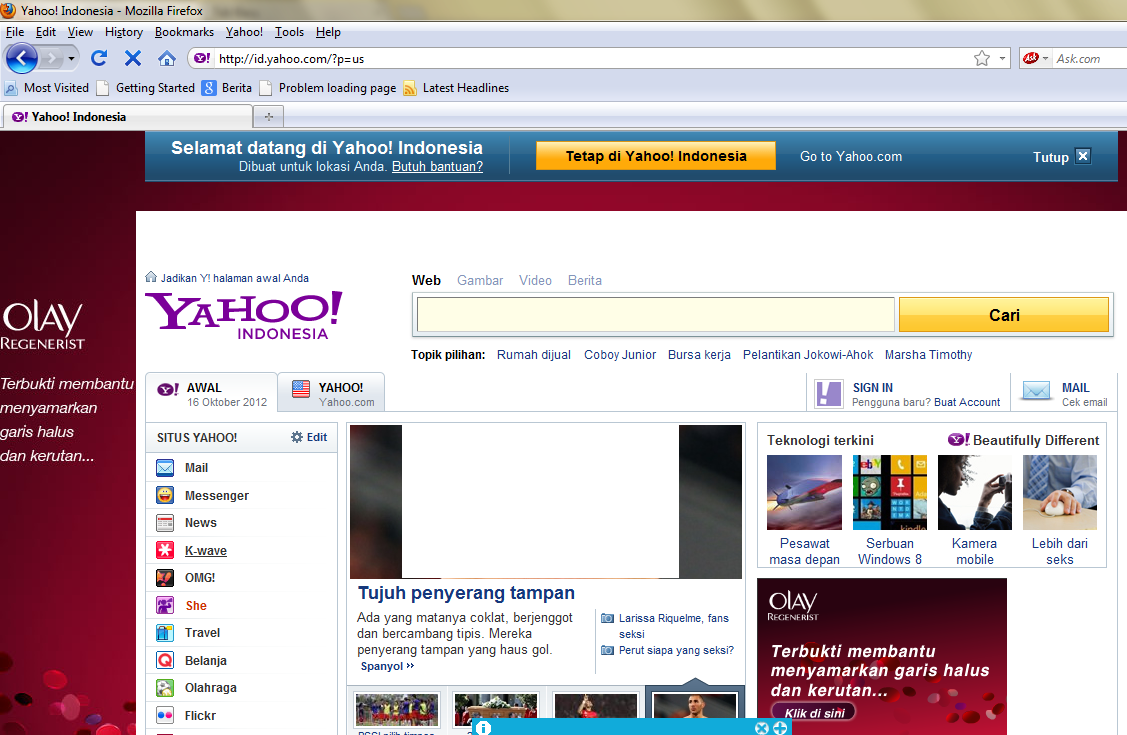Click the Forward navigation arrow
Image resolution: width=1127 pixels, height=735 pixels.
52,58
